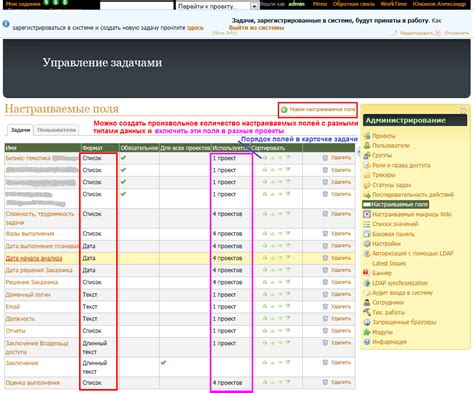The width and height of the screenshot is (474, 393).
Task: Click Новое настраиваемое поле link
Action: point(322,109)
